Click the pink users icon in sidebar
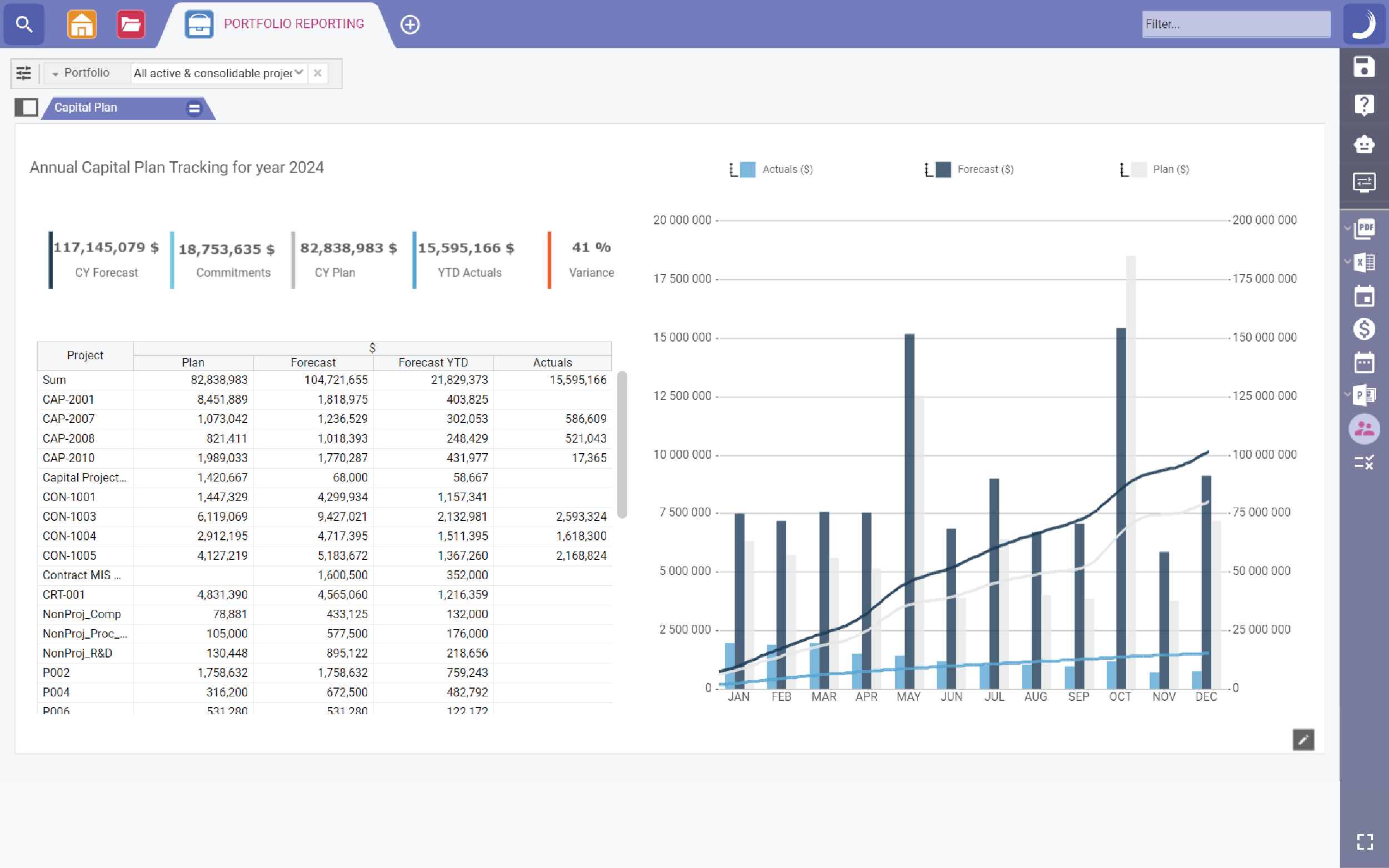 point(1364,428)
